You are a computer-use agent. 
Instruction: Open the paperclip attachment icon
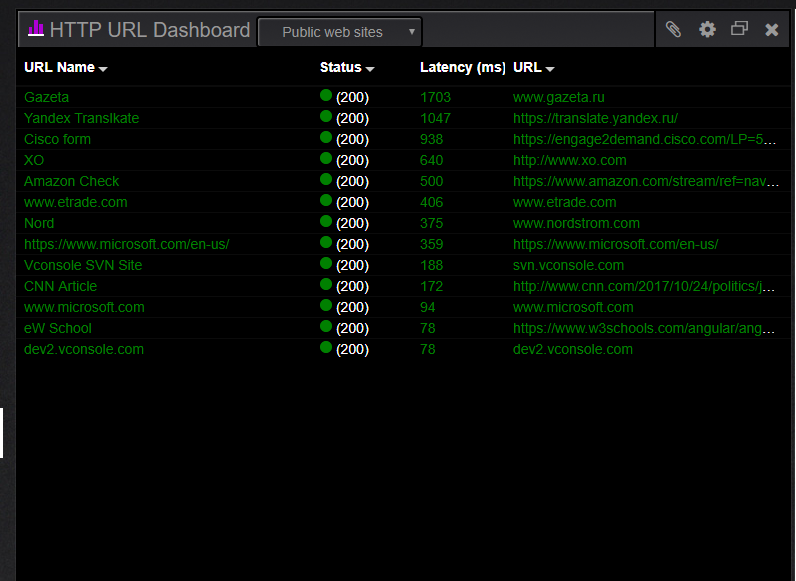tap(673, 29)
